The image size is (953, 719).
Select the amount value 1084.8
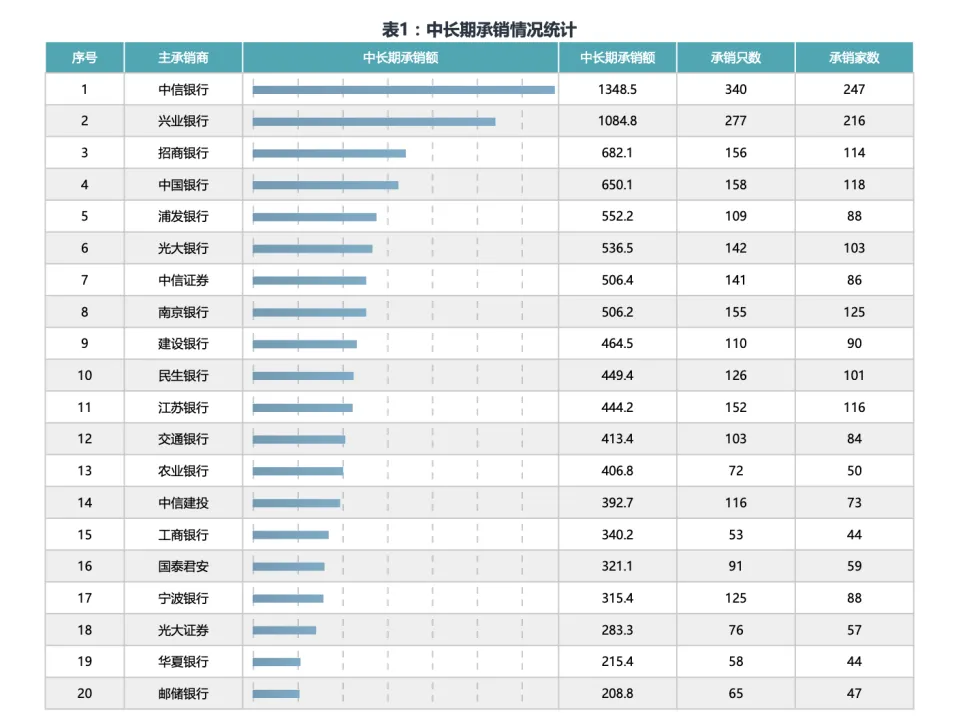tap(617, 121)
